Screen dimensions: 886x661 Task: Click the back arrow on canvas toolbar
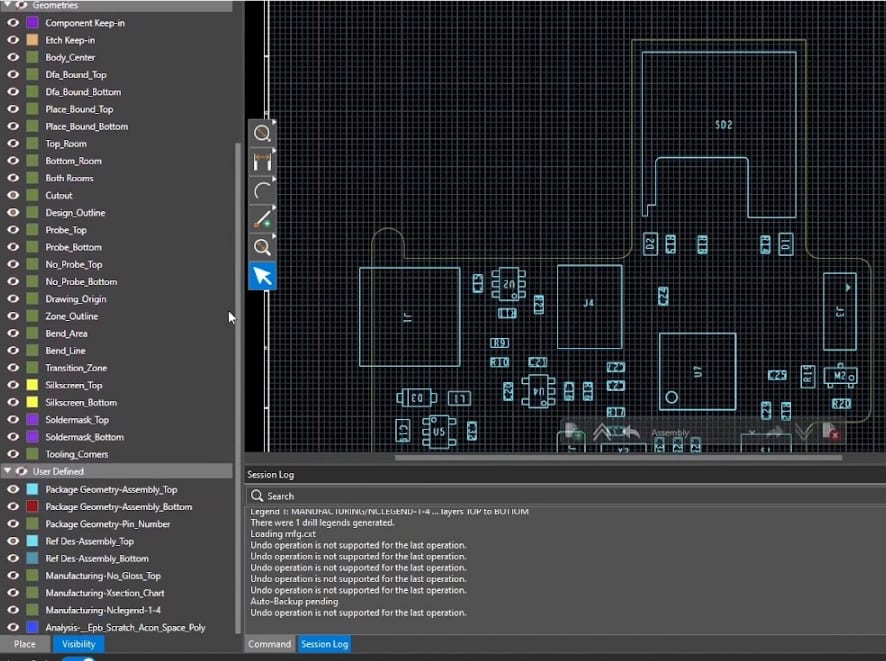point(631,432)
